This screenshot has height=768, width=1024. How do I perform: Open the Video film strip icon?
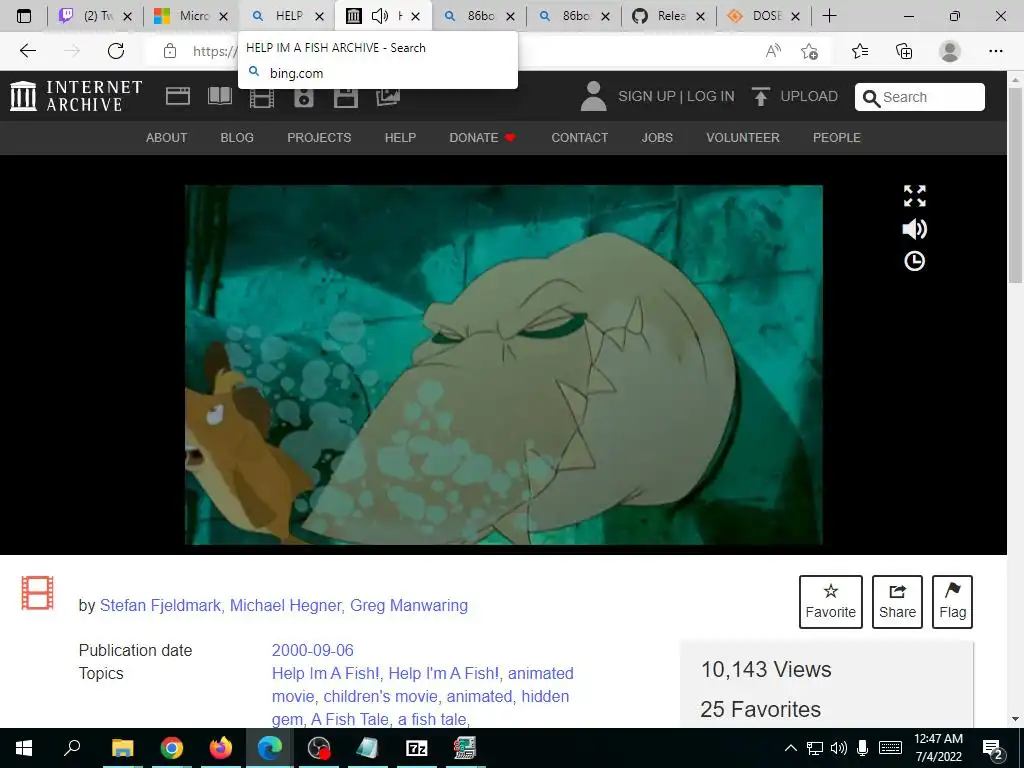click(x=262, y=97)
